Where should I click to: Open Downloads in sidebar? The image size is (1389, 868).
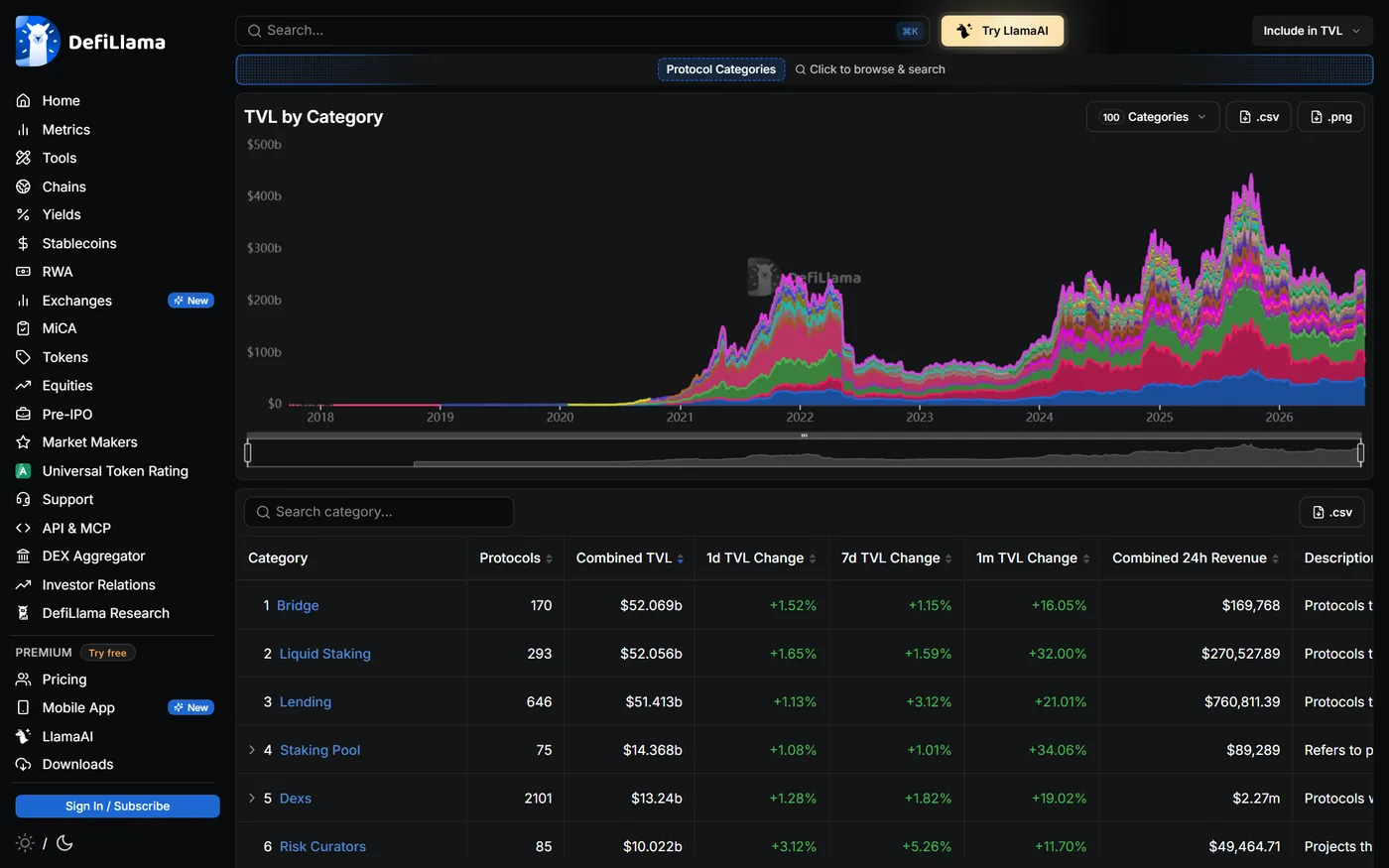(x=77, y=765)
